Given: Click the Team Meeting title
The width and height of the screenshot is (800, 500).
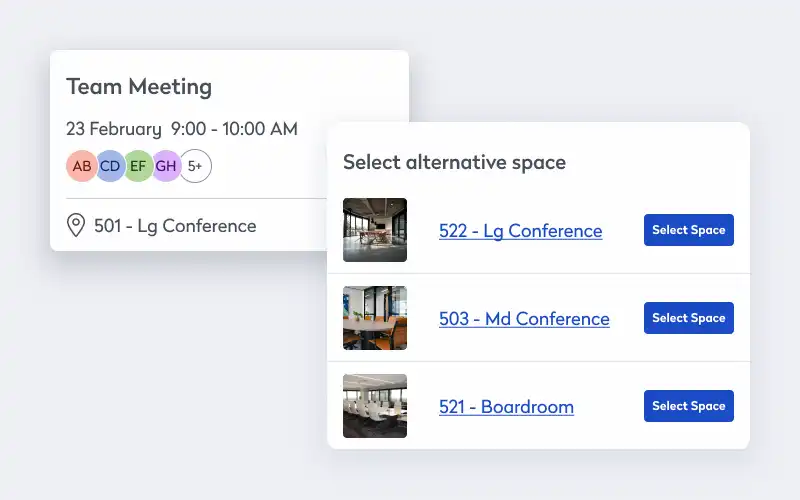Looking at the screenshot, I should click(139, 87).
